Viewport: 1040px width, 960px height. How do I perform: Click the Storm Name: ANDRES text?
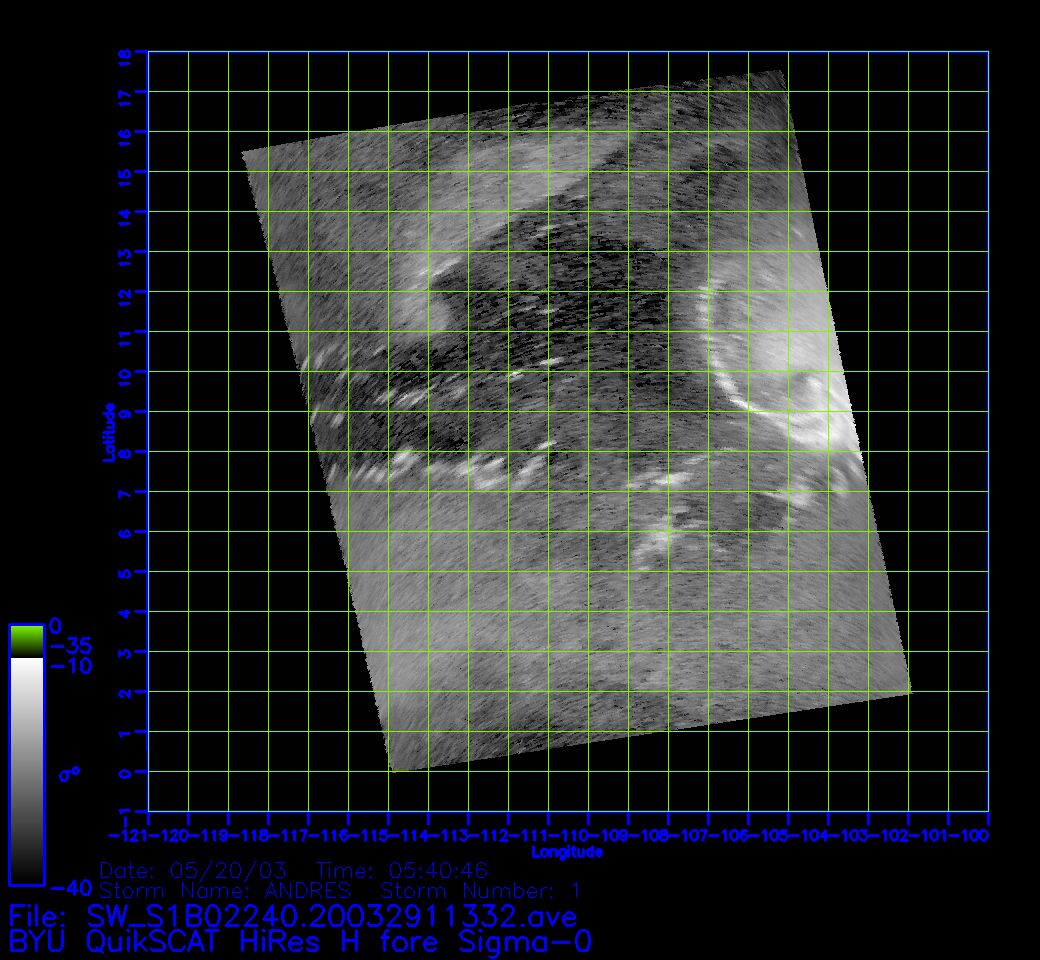click(225, 890)
